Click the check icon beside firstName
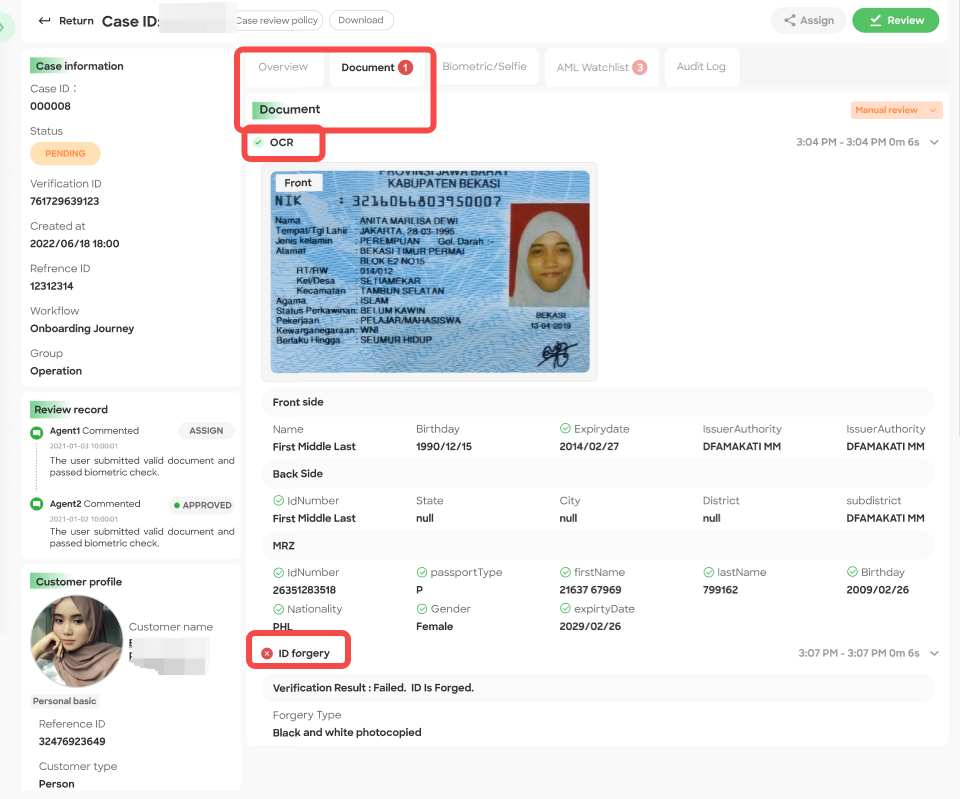 click(x=565, y=572)
